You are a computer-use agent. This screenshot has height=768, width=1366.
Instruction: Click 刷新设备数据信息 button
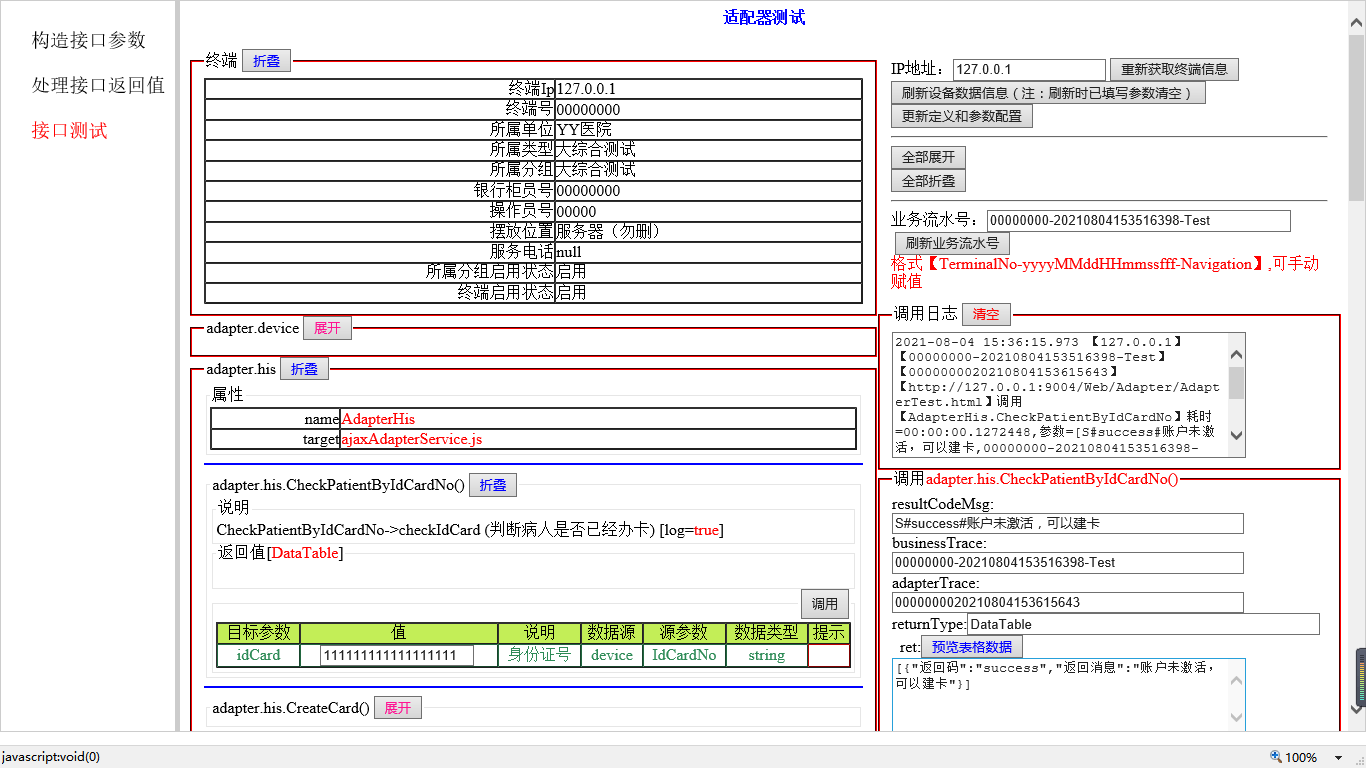(x=1048, y=93)
